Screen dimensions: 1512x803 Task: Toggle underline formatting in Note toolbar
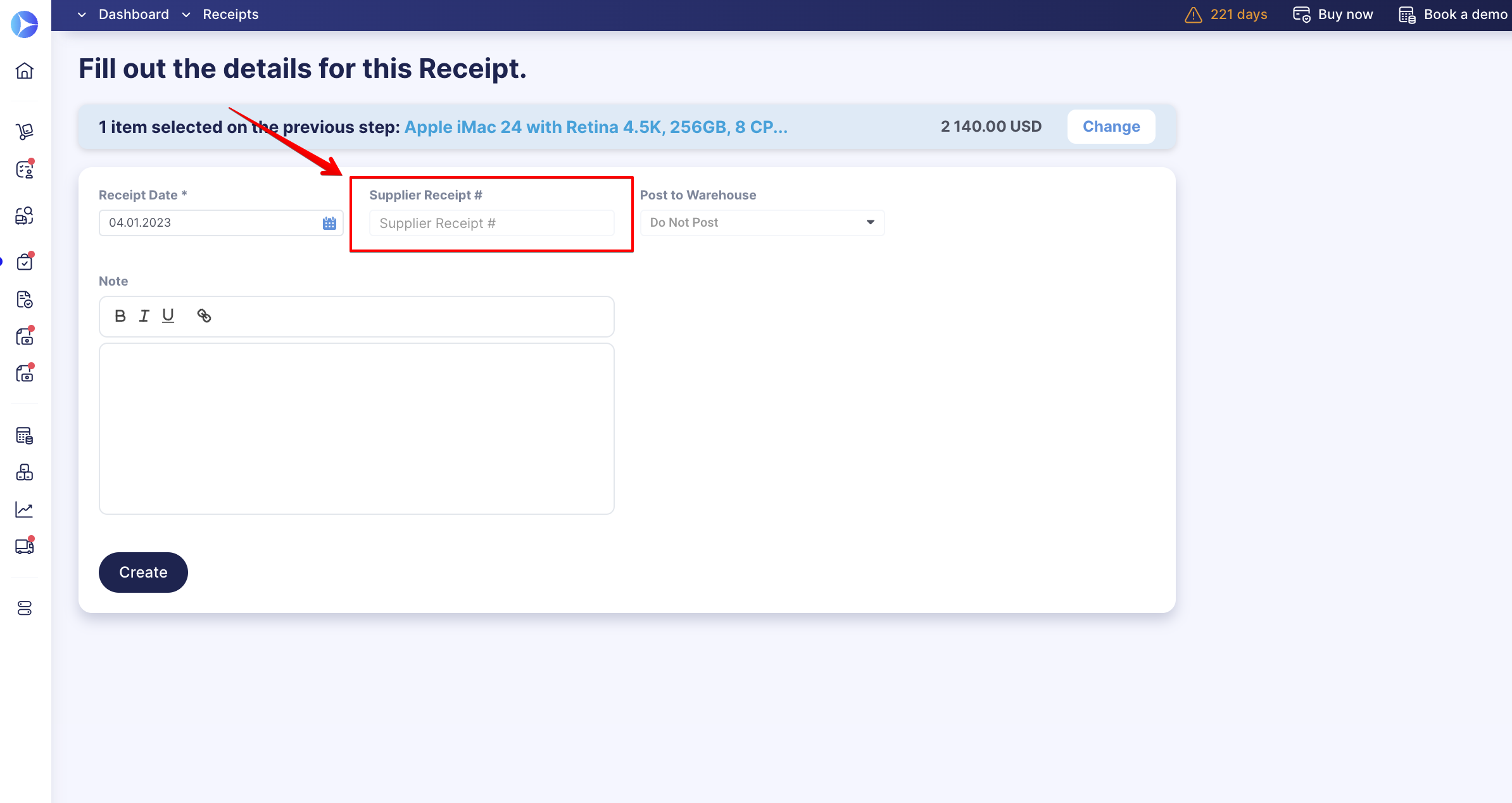tap(168, 316)
